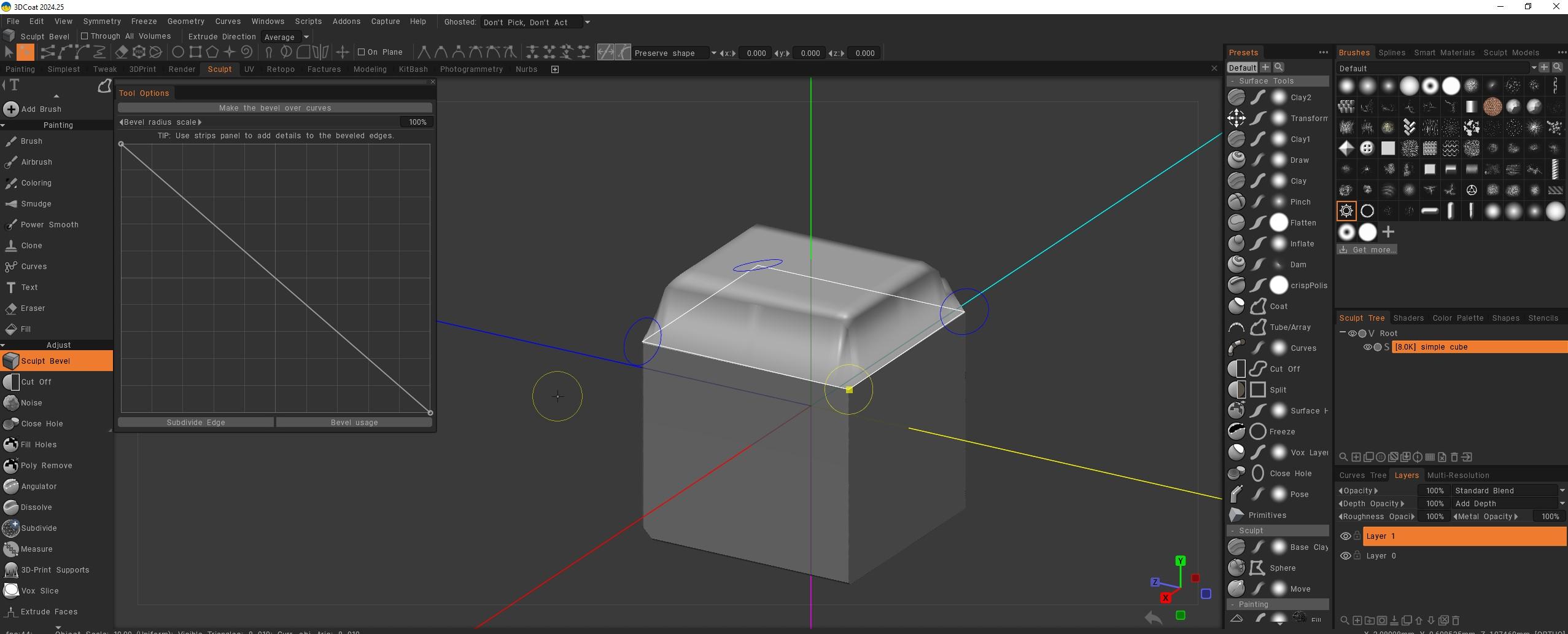1568x634 pixels.
Task: Click the Make the bevel over curves button
Action: click(x=274, y=108)
